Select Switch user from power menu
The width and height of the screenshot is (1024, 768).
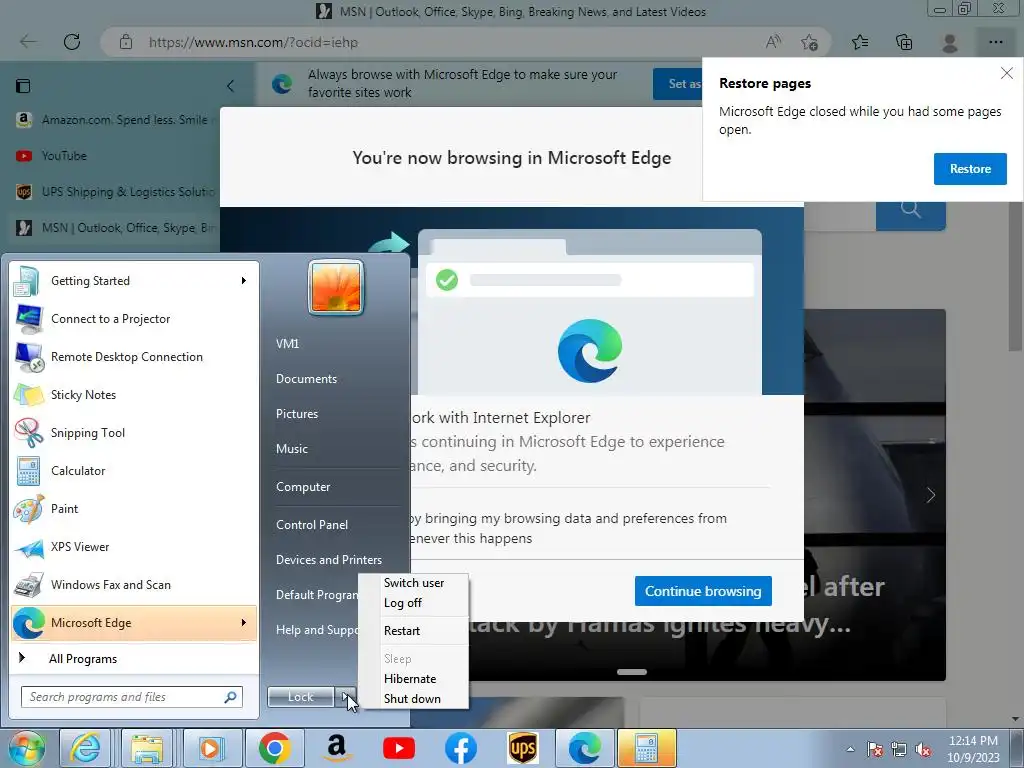414,583
